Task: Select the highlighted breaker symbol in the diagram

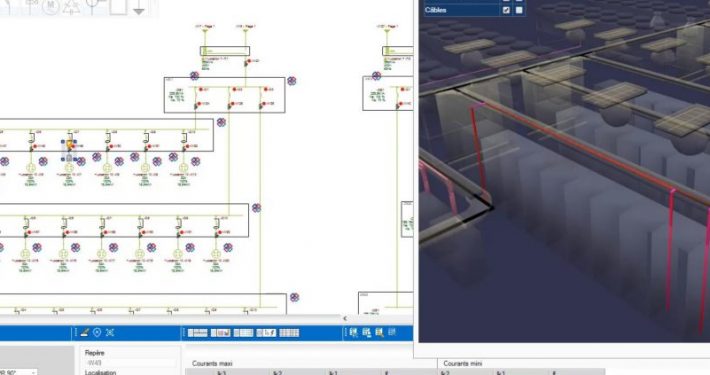Action: point(69,151)
